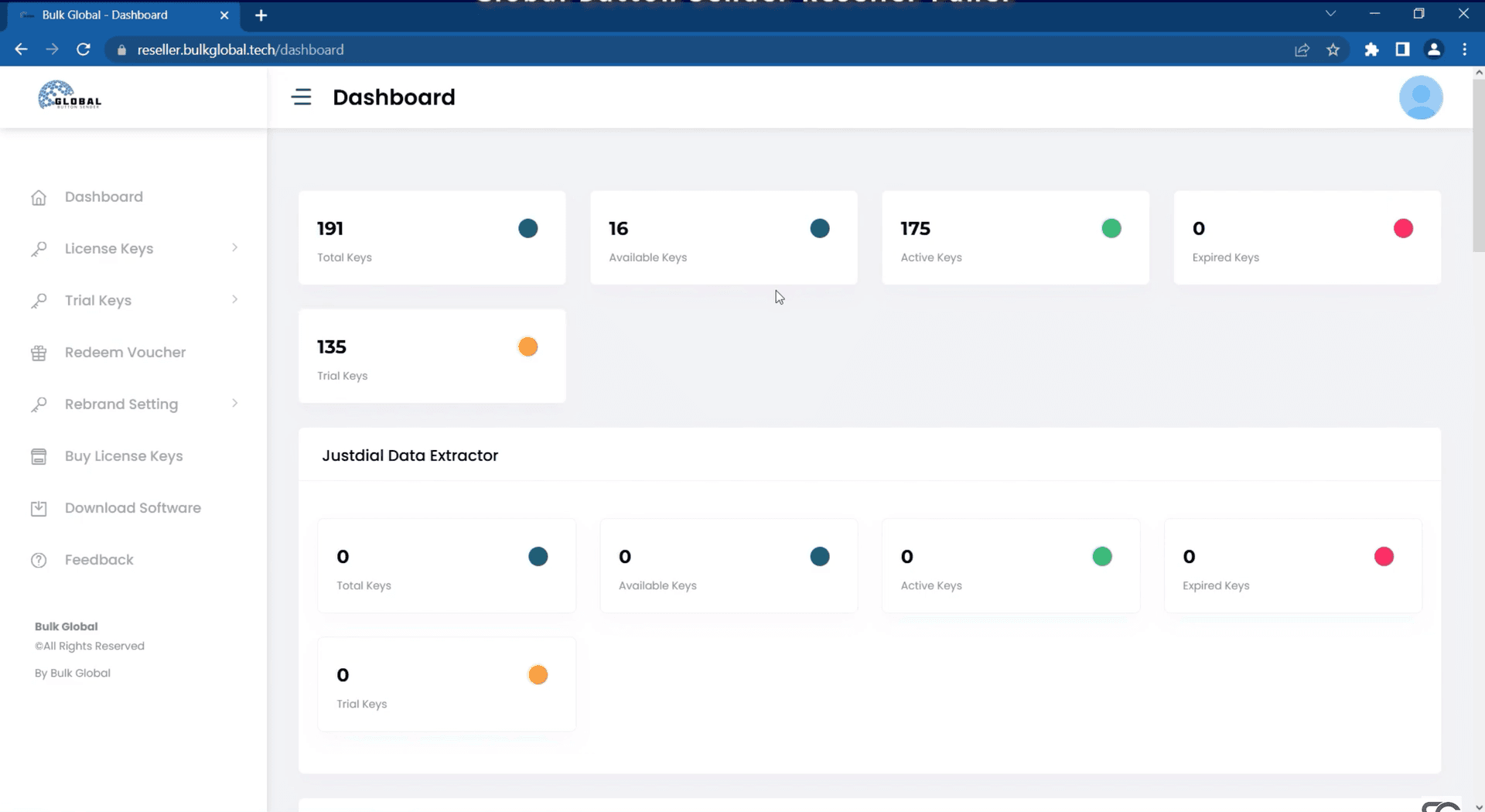Expand the Trial Keys submenu chevron
Viewport: 1485px width, 812px height.
pyautogui.click(x=234, y=299)
